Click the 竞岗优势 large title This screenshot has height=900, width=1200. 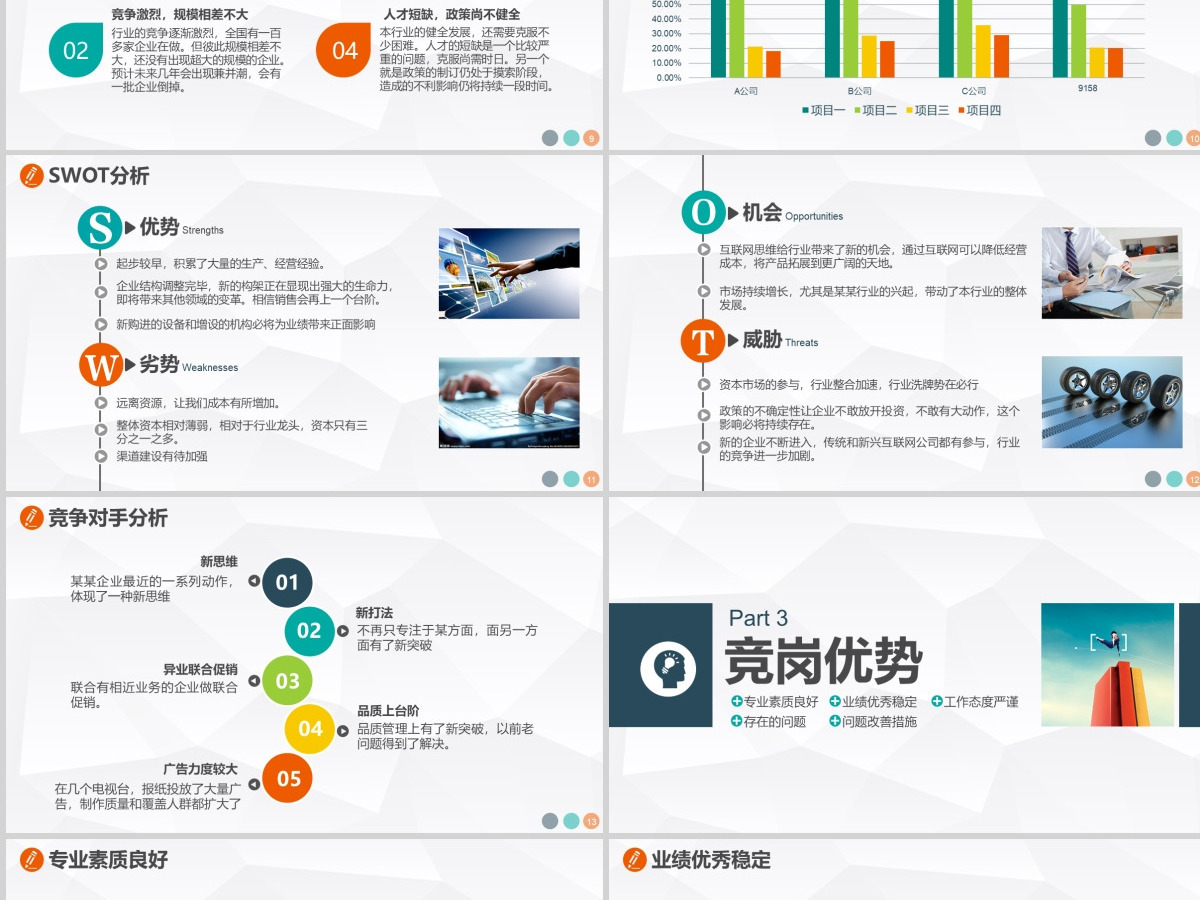824,660
